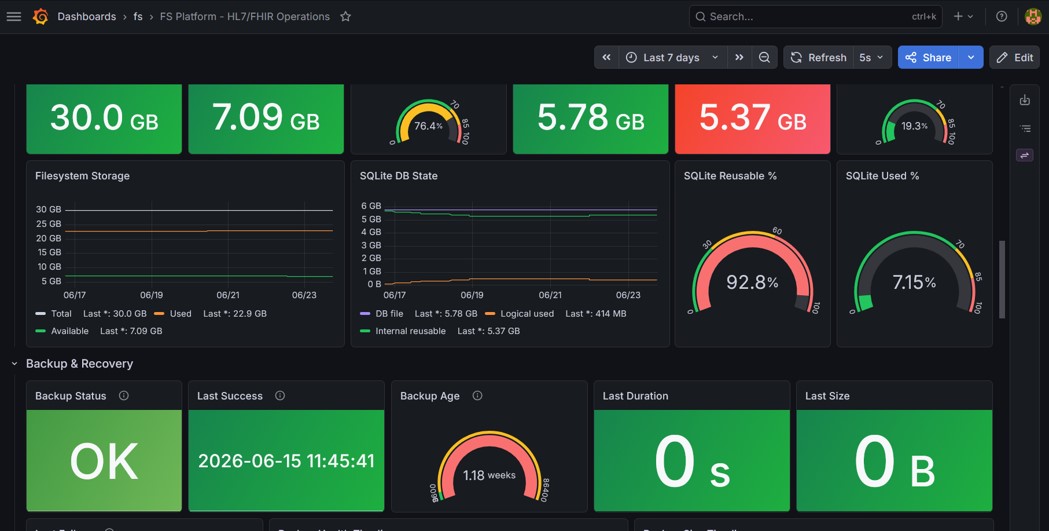
Task: Click the 2026-06-15 11:45:41 timestamp
Action: [x=286, y=461]
